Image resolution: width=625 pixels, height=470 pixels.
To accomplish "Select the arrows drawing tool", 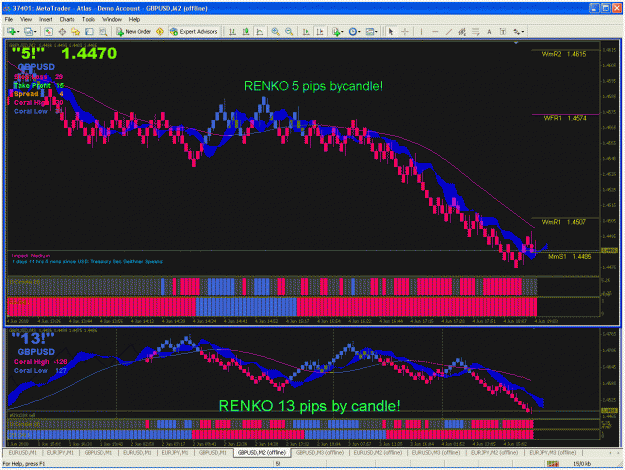I will pyautogui.click(x=517, y=31).
